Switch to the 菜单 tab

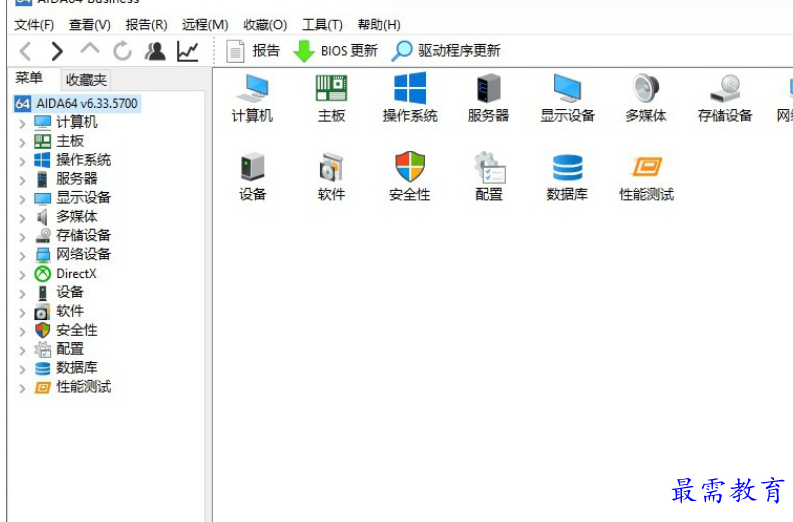click(x=29, y=78)
